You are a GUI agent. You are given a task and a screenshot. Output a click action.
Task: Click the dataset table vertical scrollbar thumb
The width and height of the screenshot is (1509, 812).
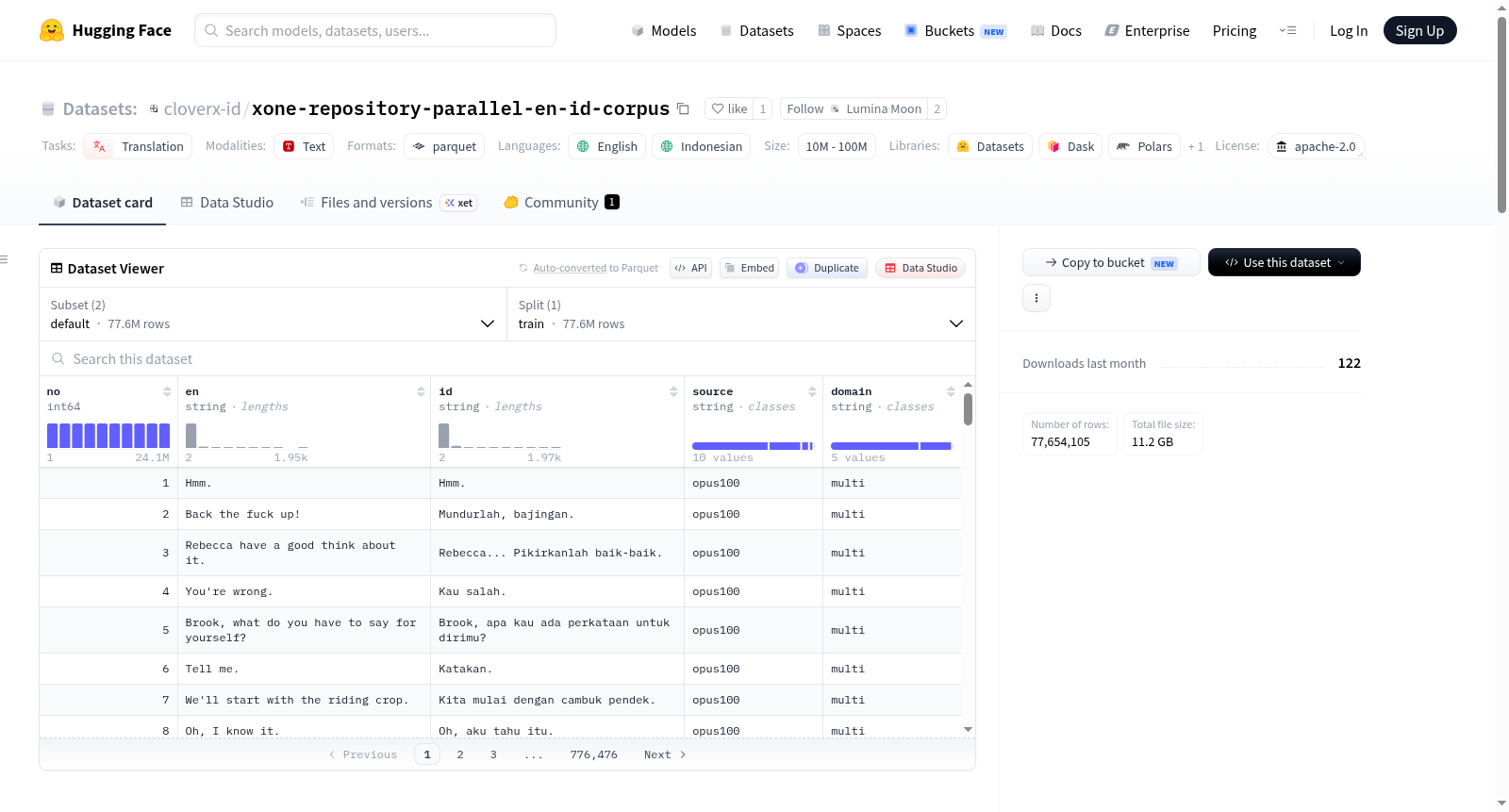[969, 409]
